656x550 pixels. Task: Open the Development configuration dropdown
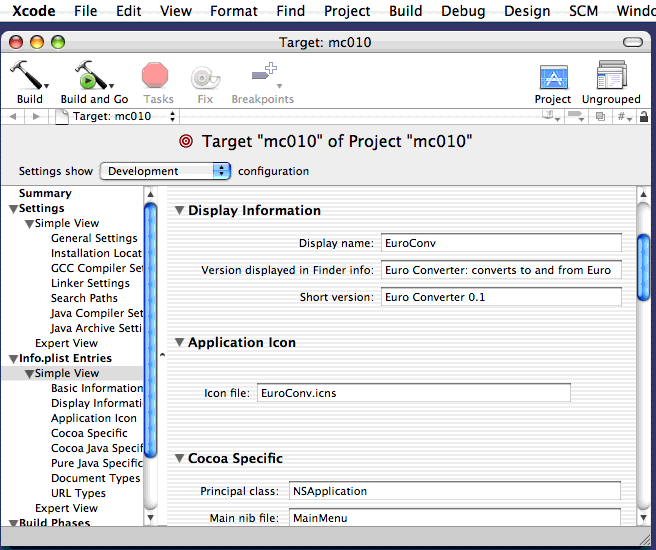pos(166,171)
